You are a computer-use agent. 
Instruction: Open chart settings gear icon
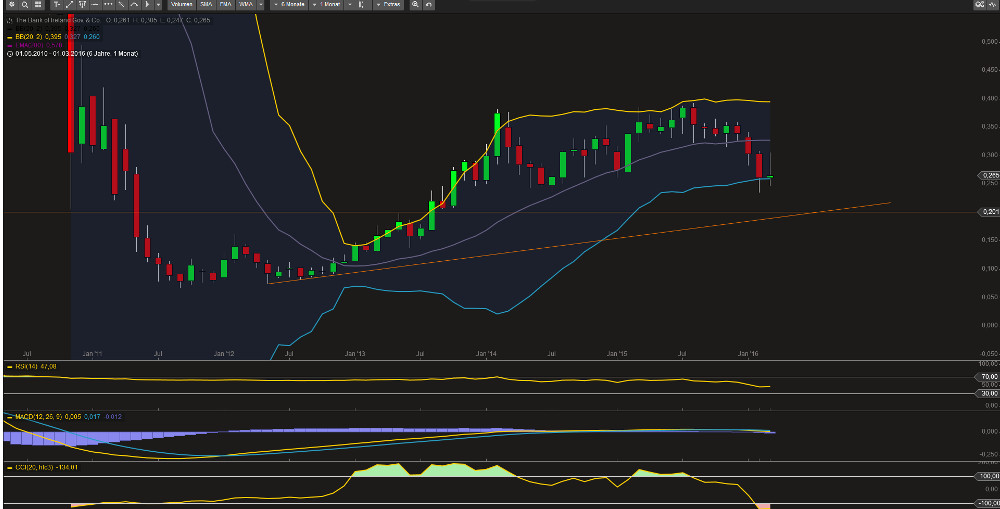[11, 5]
